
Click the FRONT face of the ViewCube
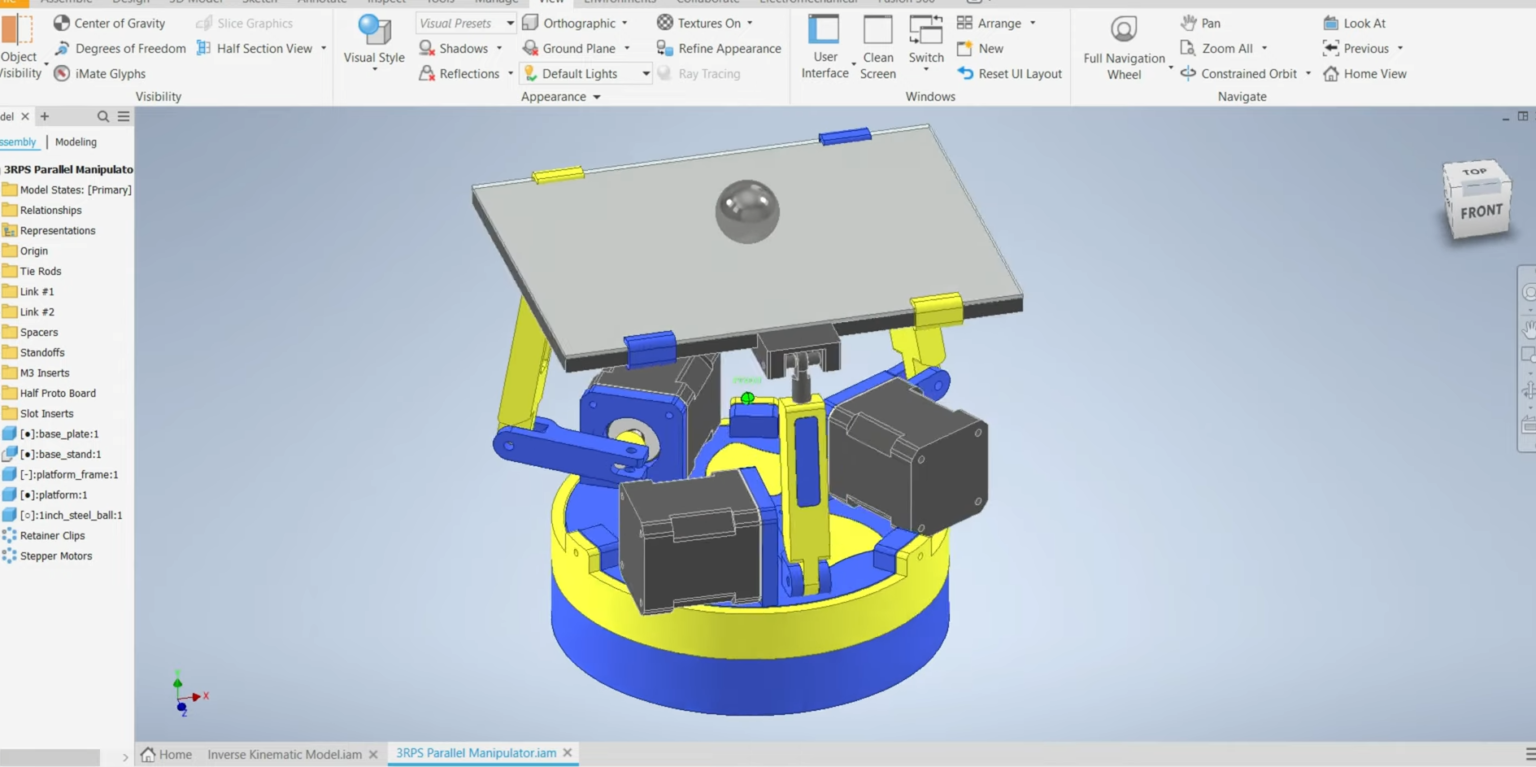[1480, 212]
